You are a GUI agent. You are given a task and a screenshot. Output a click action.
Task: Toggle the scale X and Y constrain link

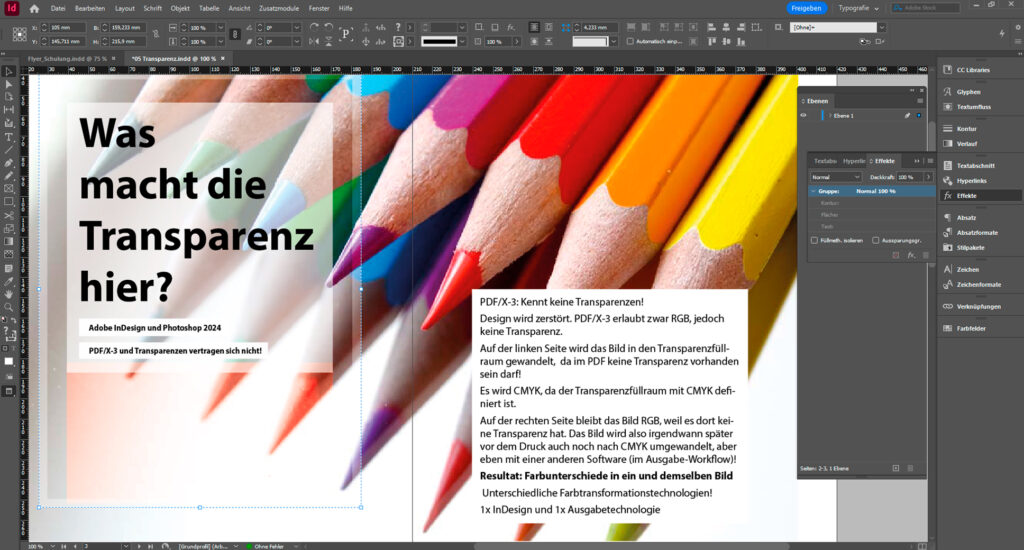(x=235, y=35)
